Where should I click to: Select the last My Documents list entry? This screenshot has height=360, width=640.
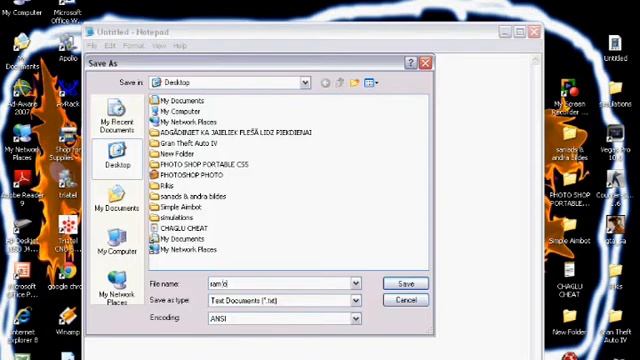point(177,239)
